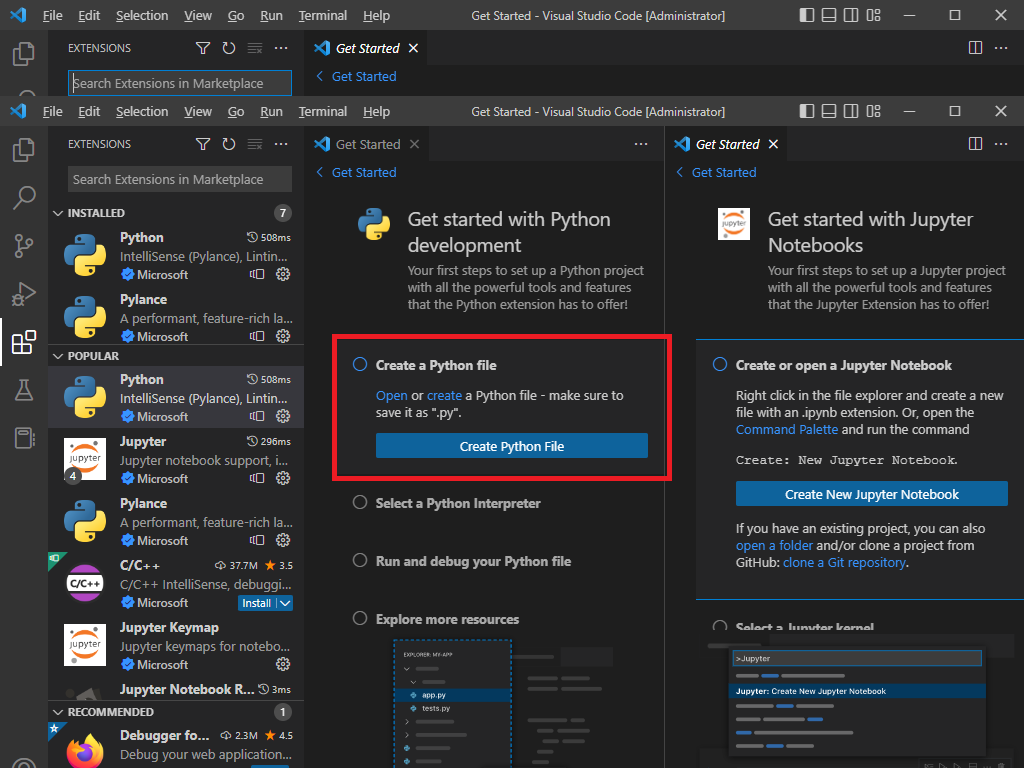Open Extensions more actions in front window
1024x768 pixels.
[x=281, y=144]
